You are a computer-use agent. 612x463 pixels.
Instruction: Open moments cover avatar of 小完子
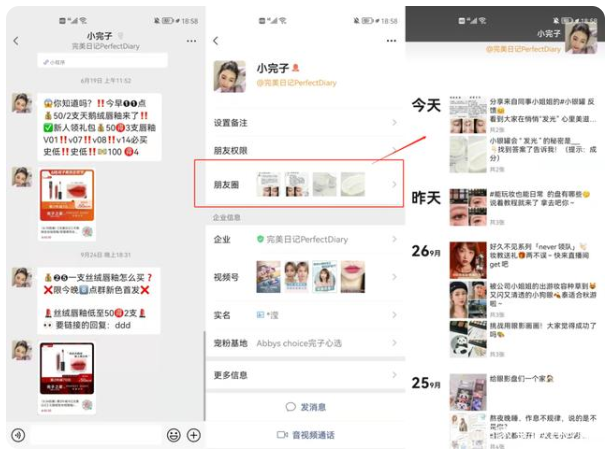[x=580, y=38]
